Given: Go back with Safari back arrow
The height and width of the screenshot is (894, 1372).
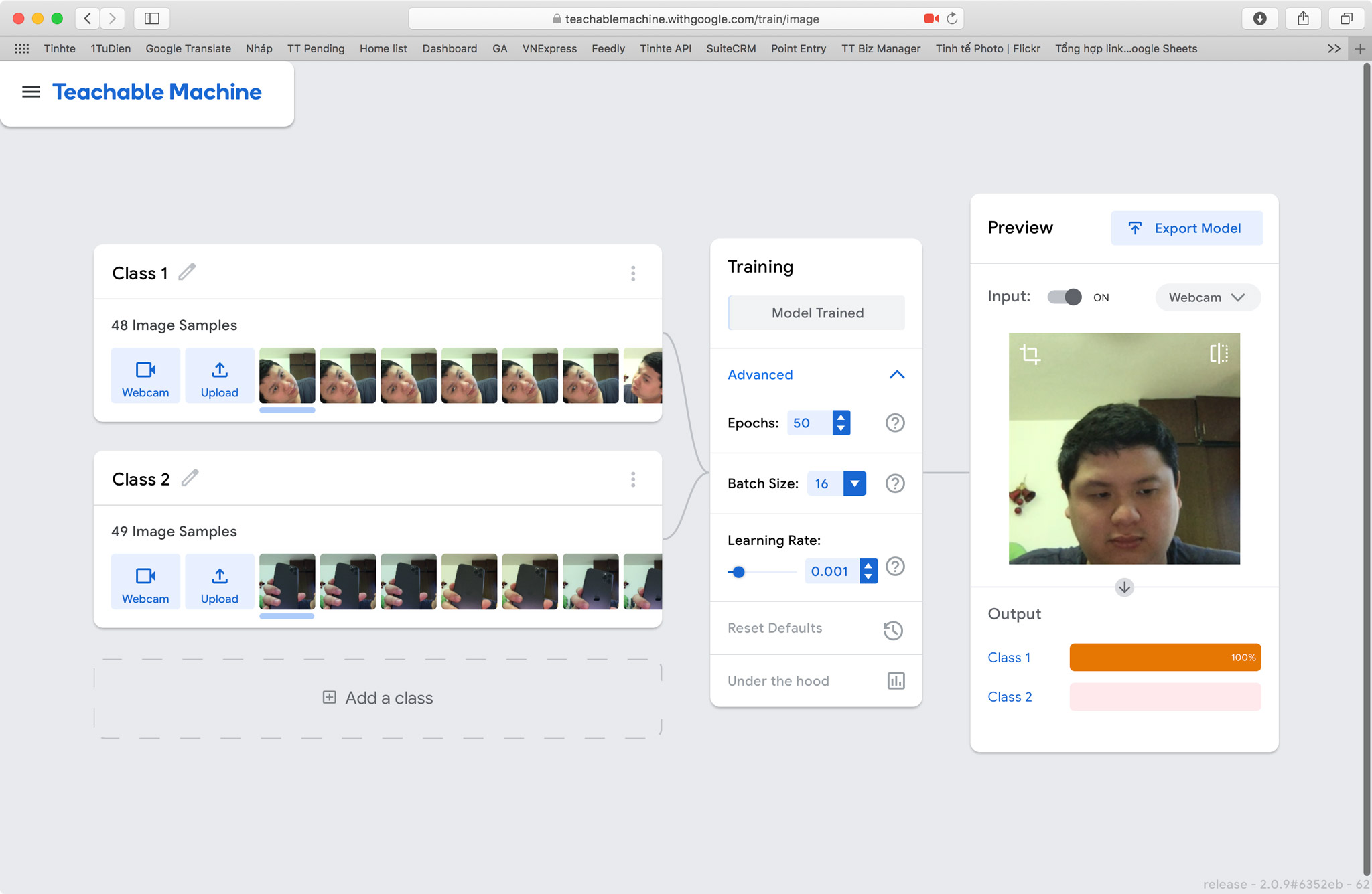Looking at the screenshot, I should point(88,19).
